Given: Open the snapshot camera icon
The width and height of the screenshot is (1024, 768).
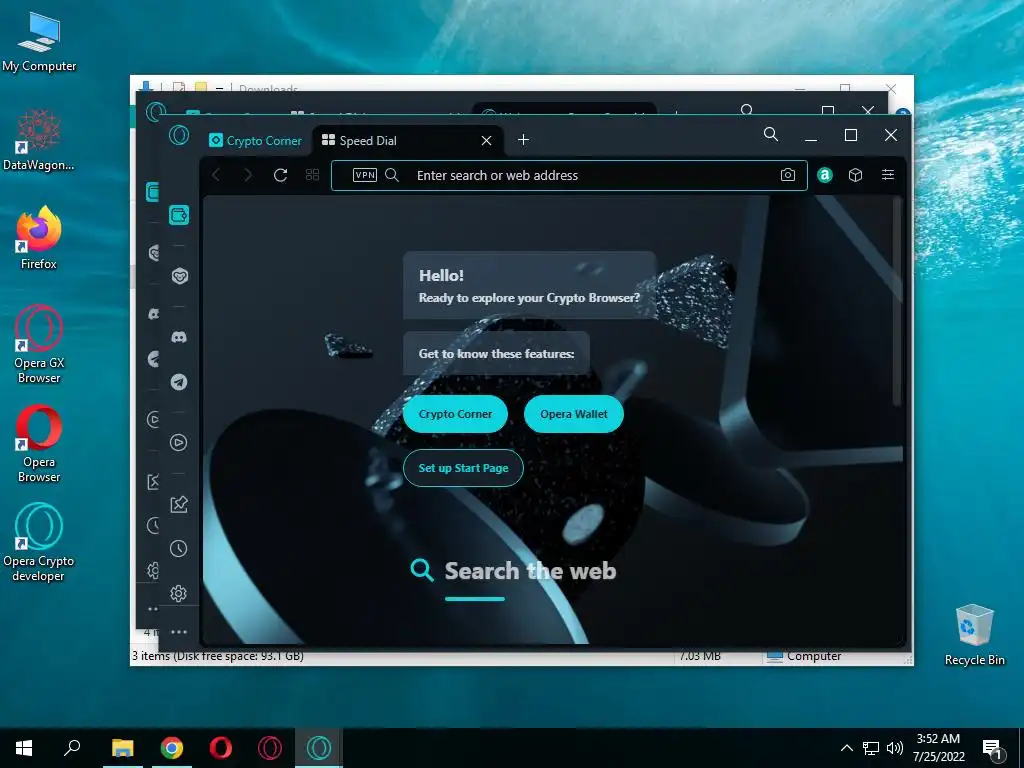Looking at the screenshot, I should [x=788, y=175].
